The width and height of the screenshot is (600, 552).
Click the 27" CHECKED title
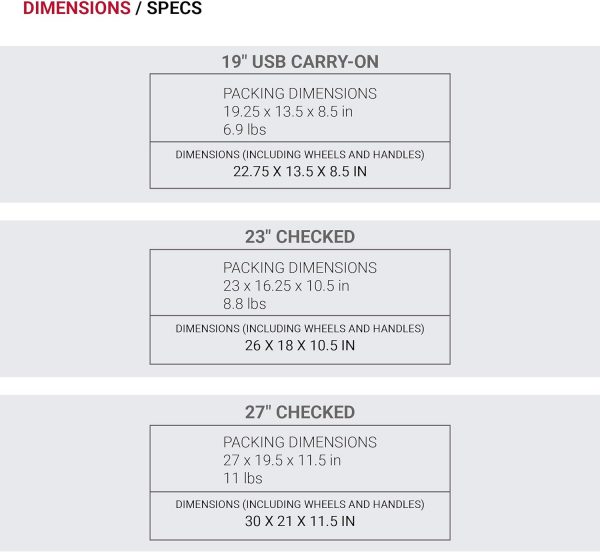pyautogui.click(x=300, y=412)
